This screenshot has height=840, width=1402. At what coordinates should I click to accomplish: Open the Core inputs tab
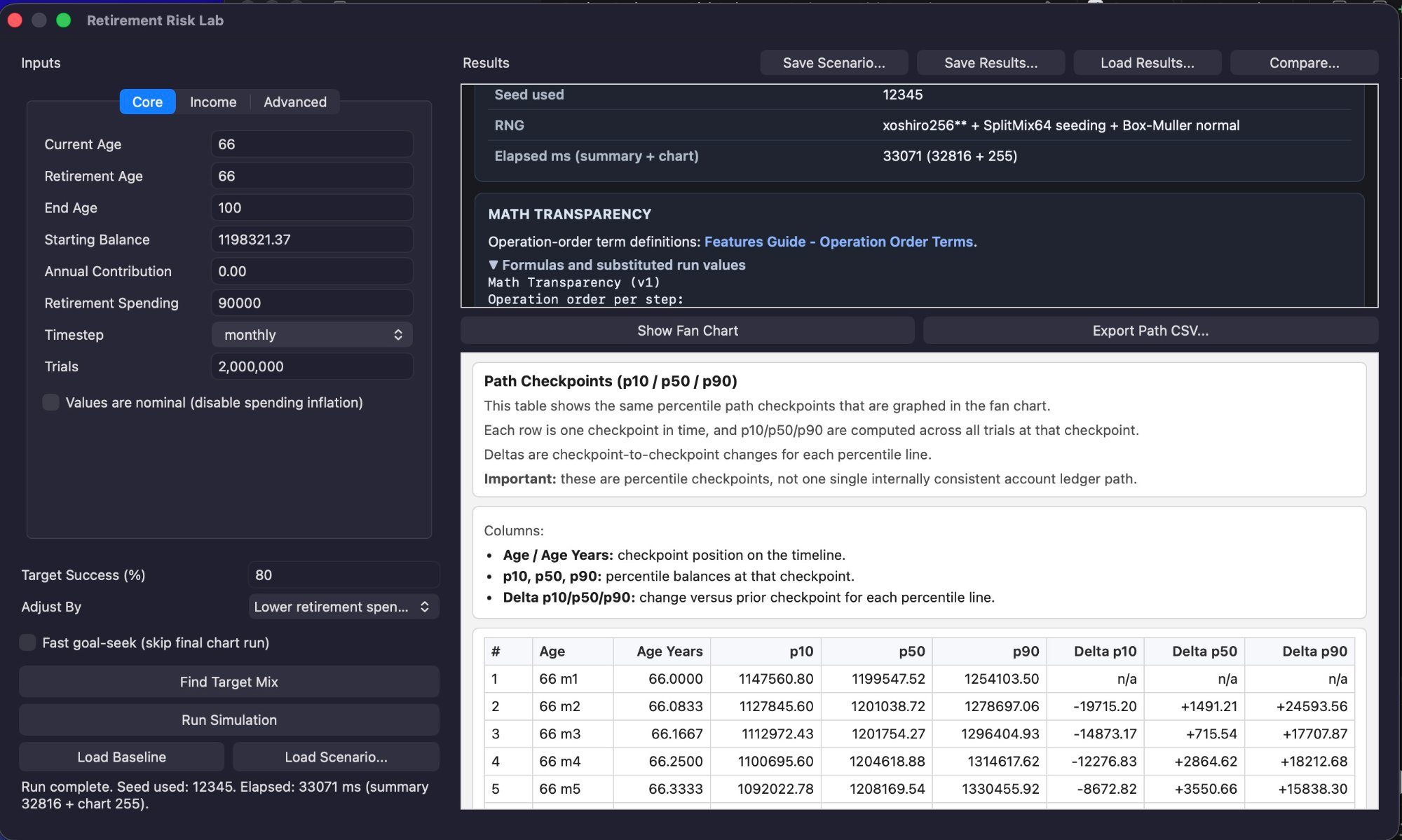coord(147,102)
